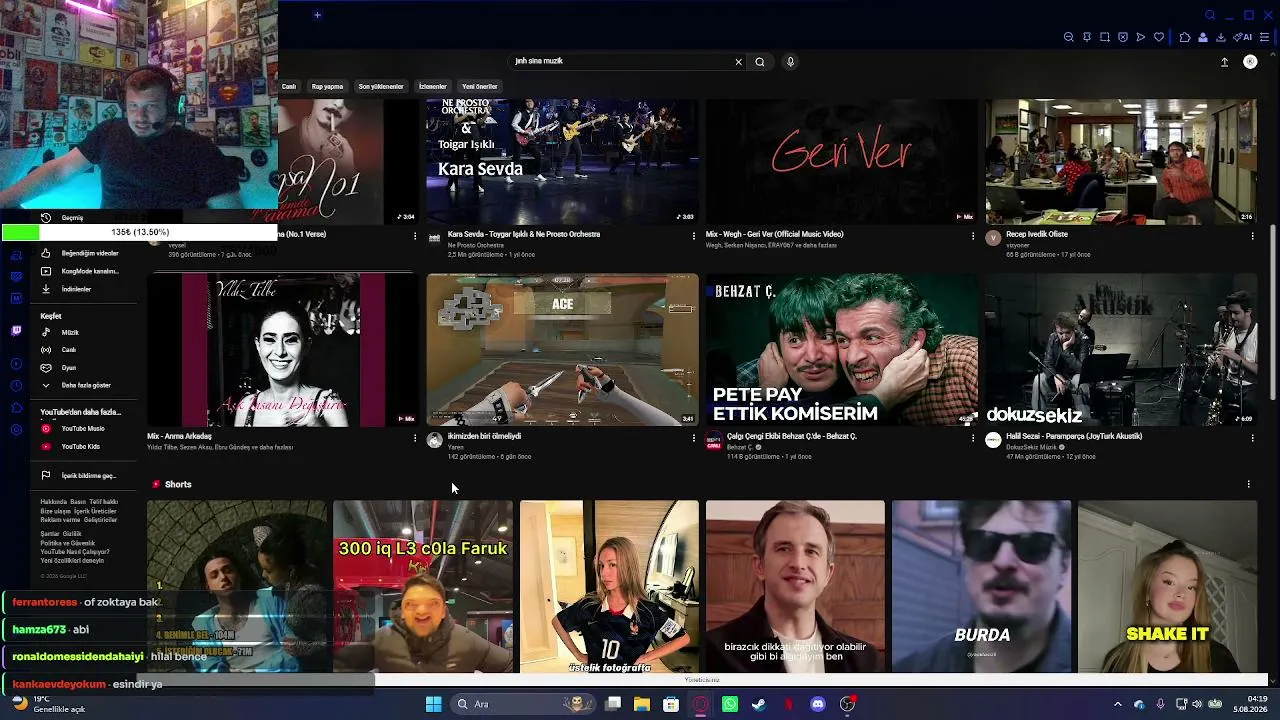This screenshot has height=720, width=1280.
Task: Open options menu for Recep İvedik Ofiste
Action: pyautogui.click(x=1252, y=236)
